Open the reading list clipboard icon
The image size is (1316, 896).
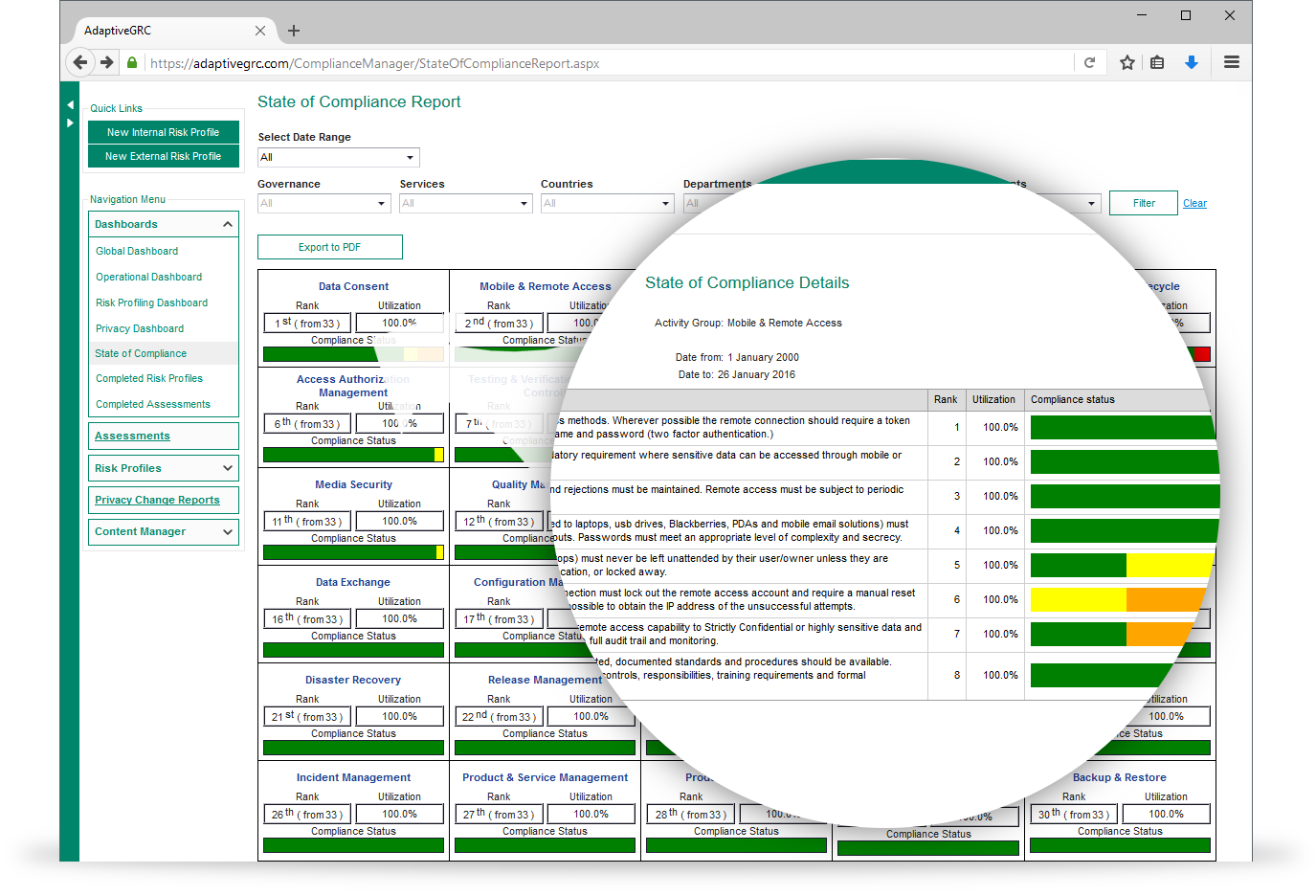[1157, 63]
